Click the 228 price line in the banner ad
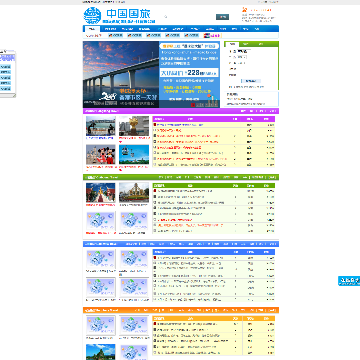The width and height of the screenshot is (360, 360). click(x=190, y=72)
